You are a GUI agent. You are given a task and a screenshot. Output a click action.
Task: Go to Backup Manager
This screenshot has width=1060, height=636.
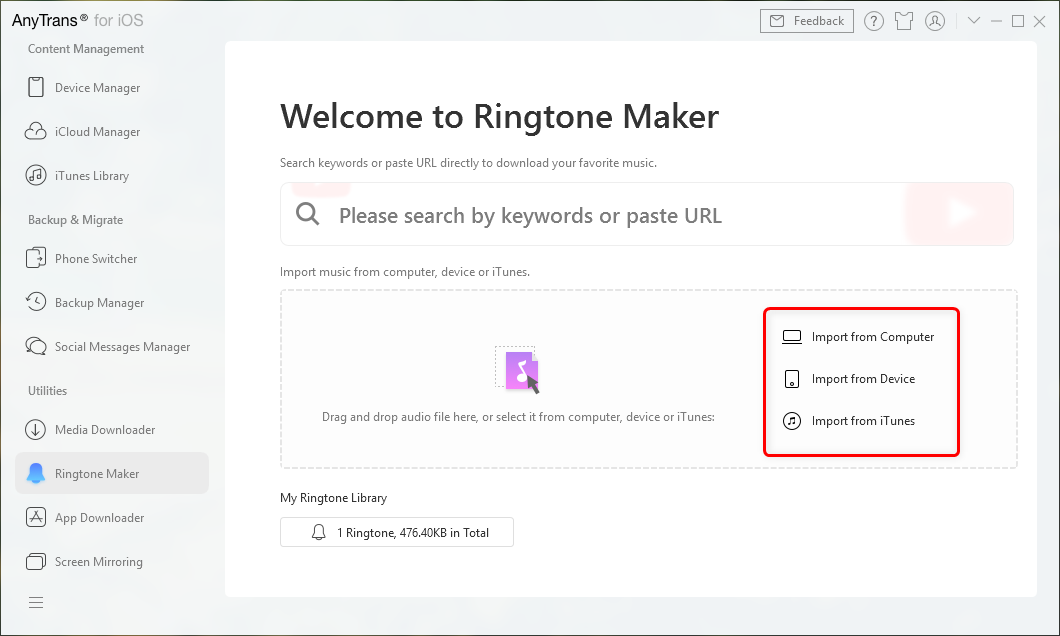pos(99,303)
